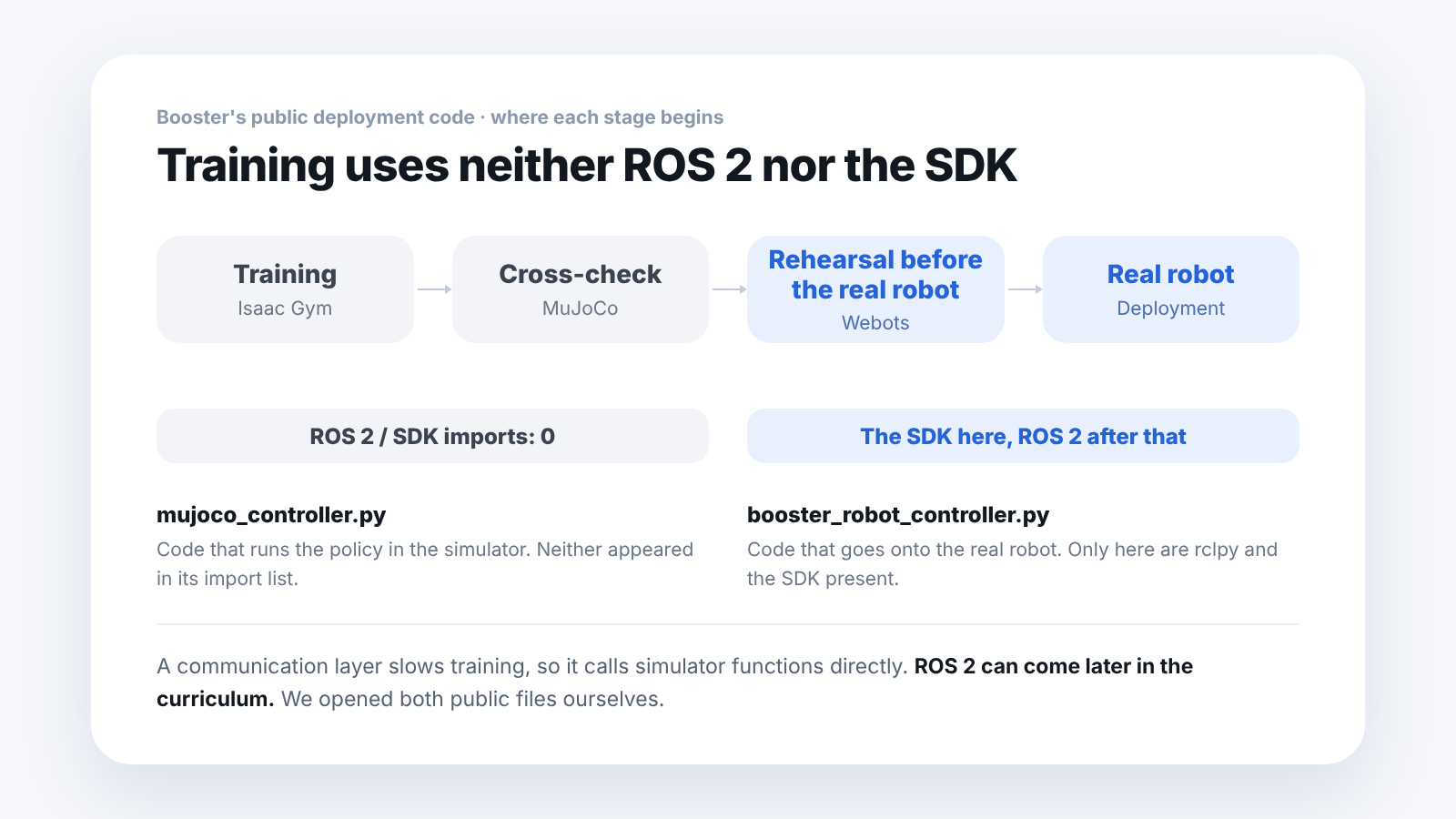Select the Rehearsal before the real robot card
Screen dimensions: 1456x819
(x=875, y=289)
